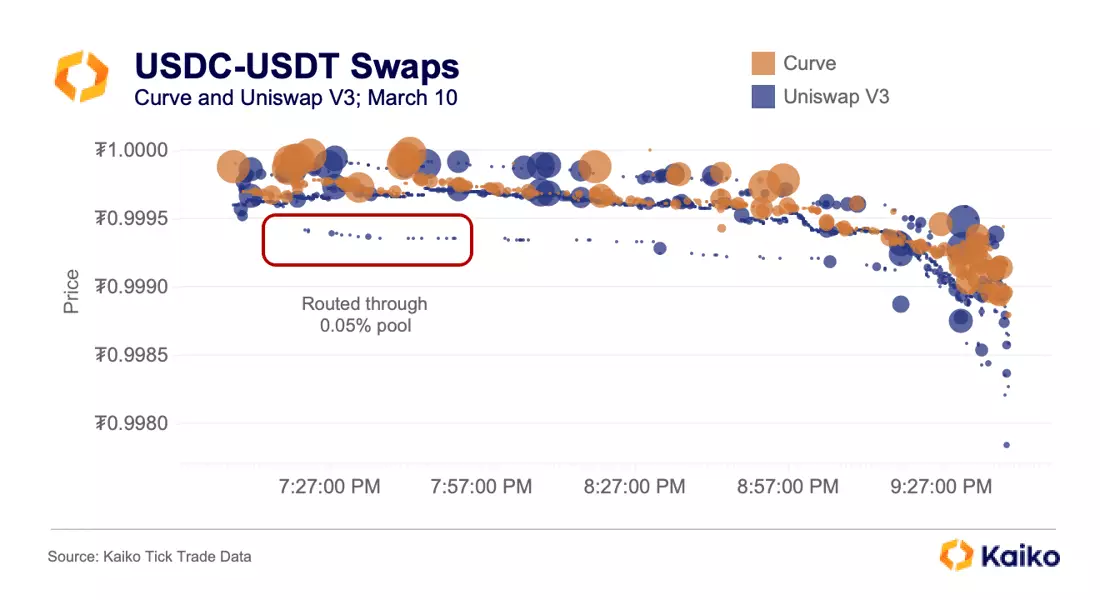This screenshot has width=1100, height=600.
Task: Click the Curve legend label
Action: click(810, 63)
